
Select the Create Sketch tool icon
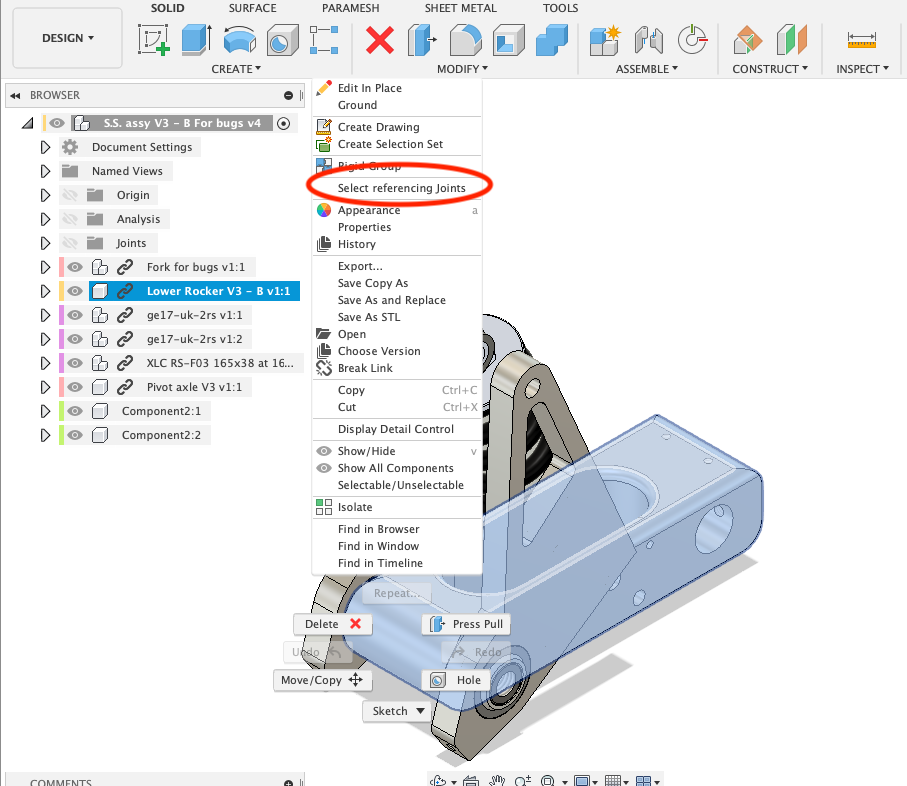coord(153,39)
